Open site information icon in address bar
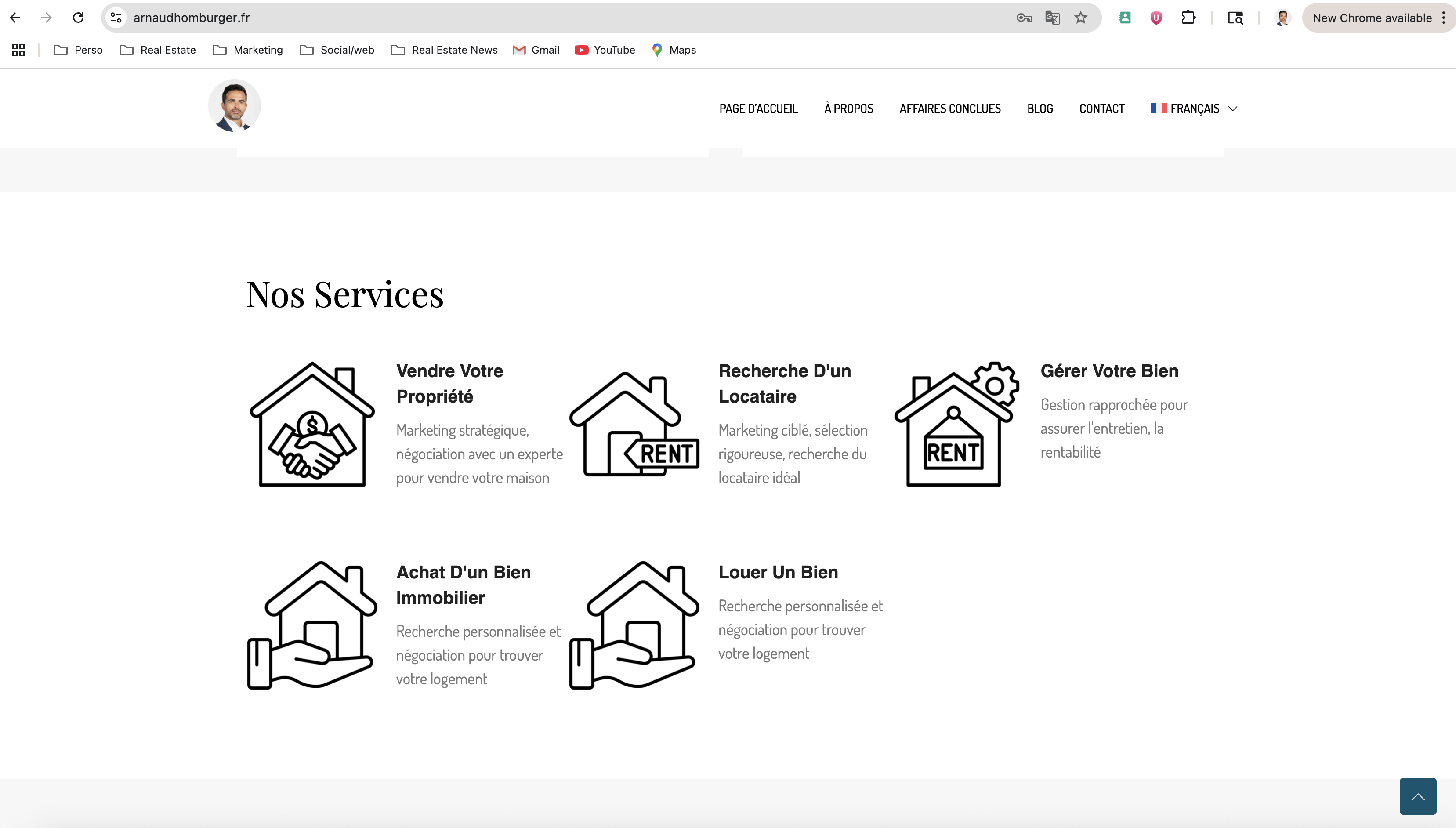The width and height of the screenshot is (1456, 828). [x=116, y=18]
